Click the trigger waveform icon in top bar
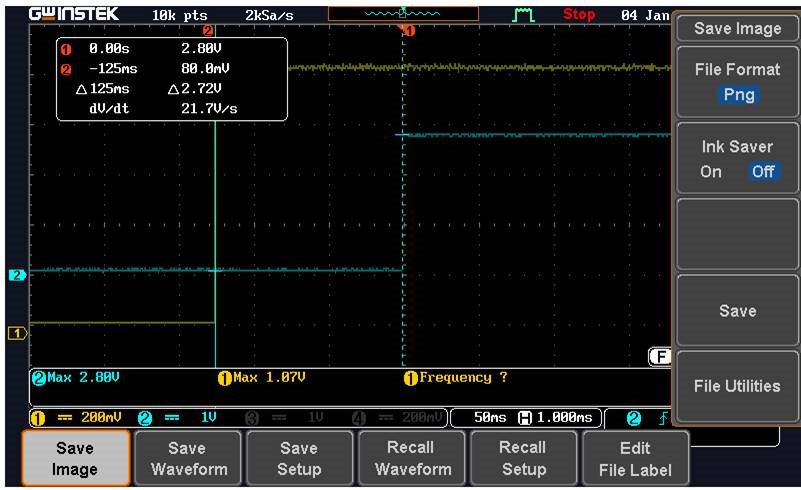This screenshot has height=490, width=801. (x=523, y=15)
